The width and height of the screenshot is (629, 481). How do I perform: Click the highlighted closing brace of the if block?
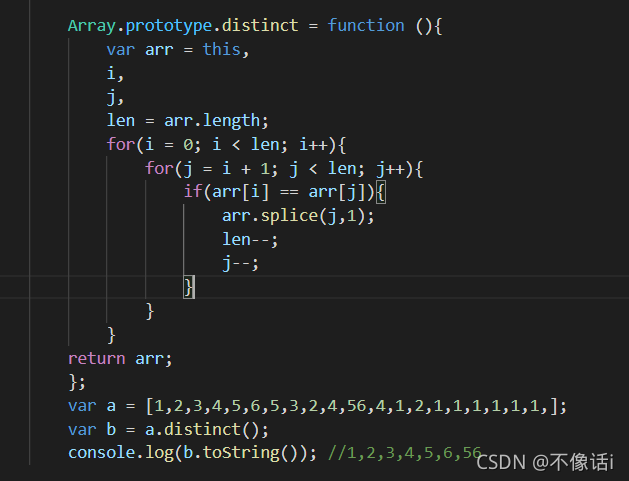coord(189,287)
